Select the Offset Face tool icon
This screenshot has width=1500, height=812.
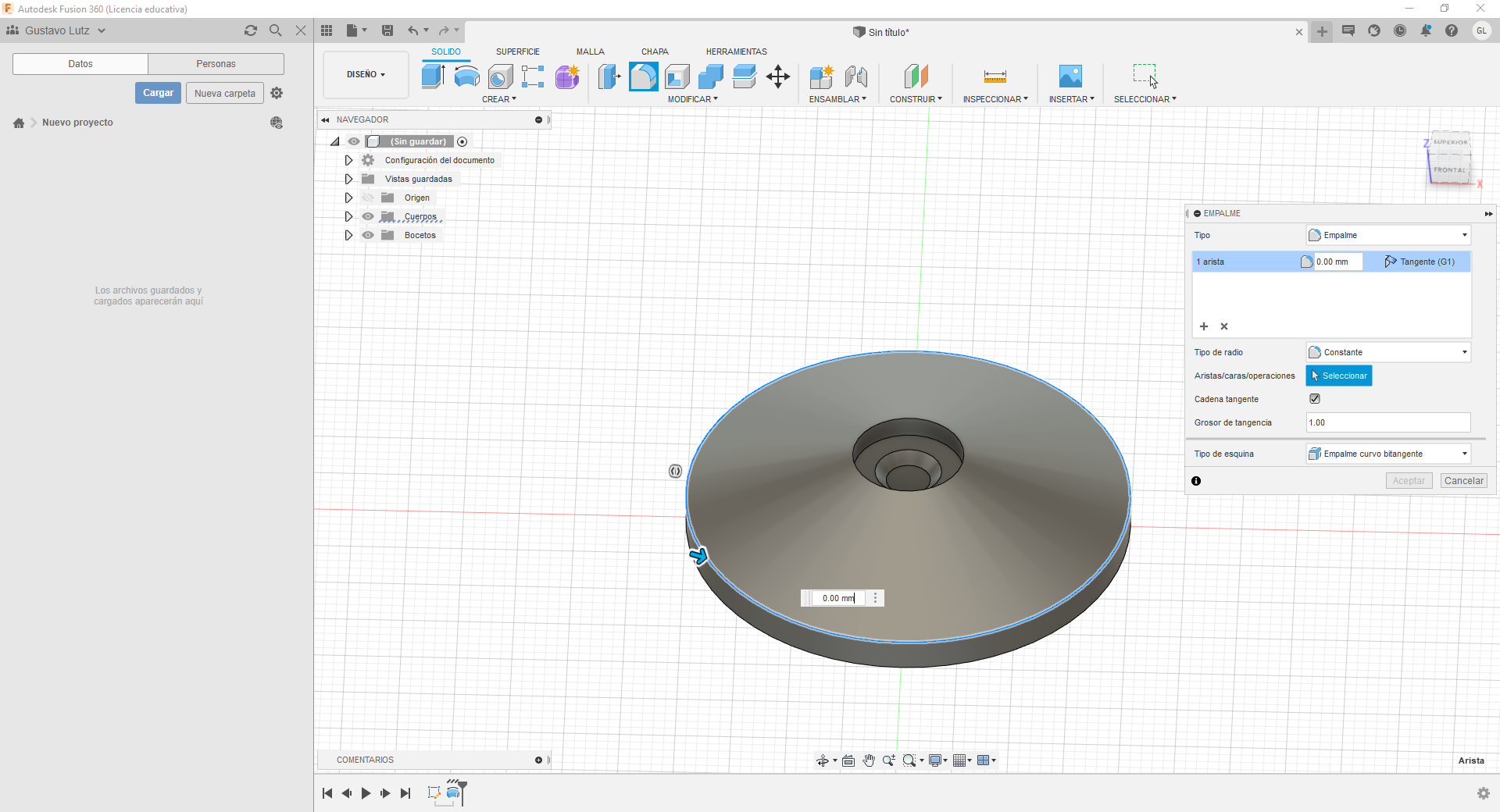click(x=745, y=77)
